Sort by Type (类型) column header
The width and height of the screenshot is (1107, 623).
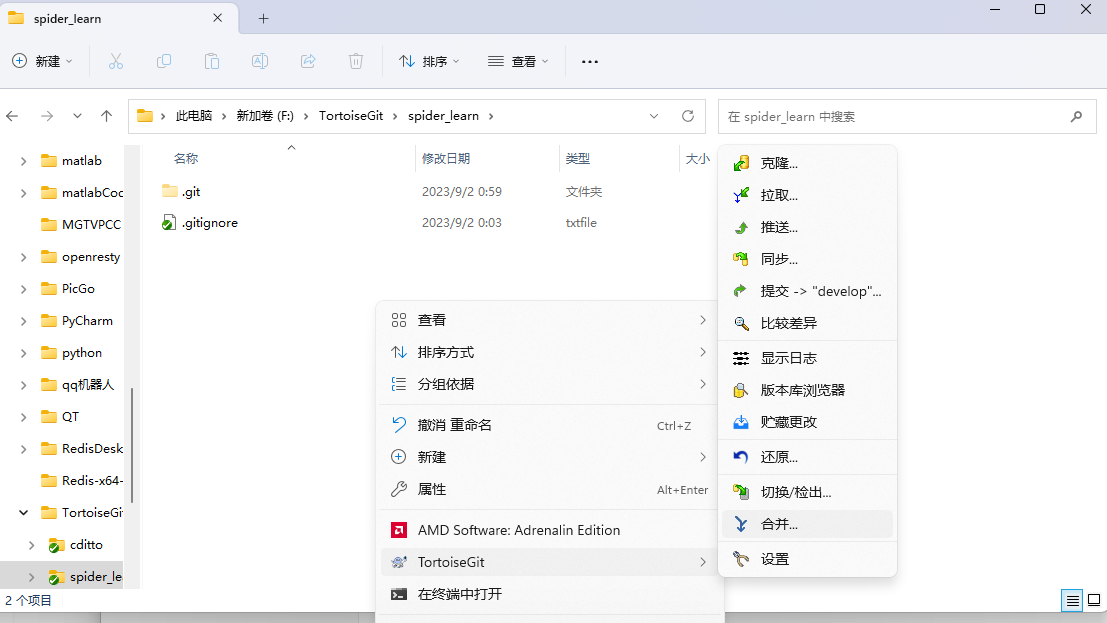(x=578, y=159)
